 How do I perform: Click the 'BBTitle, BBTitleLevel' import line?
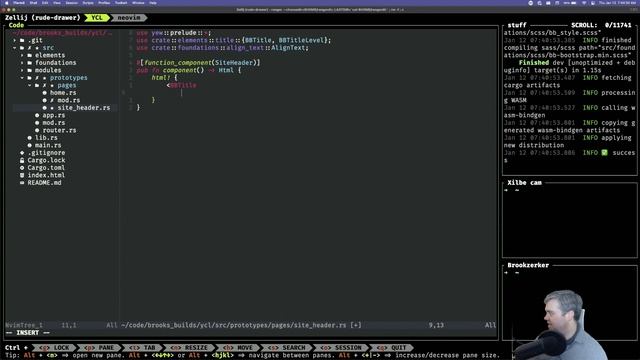coord(233,40)
